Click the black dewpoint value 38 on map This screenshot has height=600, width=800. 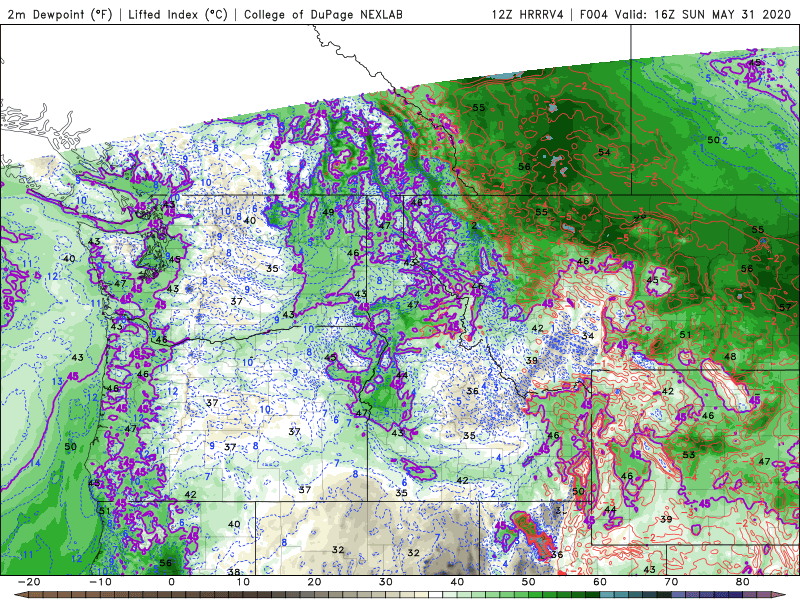point(234,571)
